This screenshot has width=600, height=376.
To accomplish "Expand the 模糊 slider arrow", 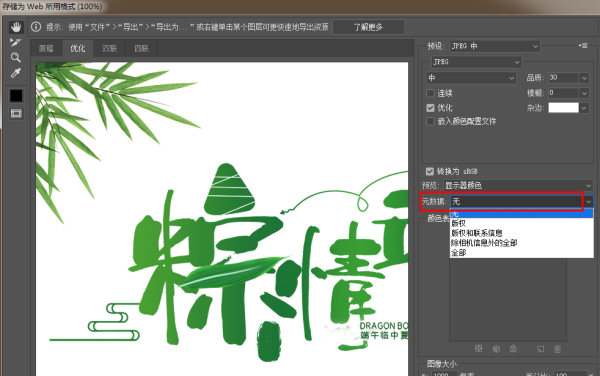I will (584, 93).
